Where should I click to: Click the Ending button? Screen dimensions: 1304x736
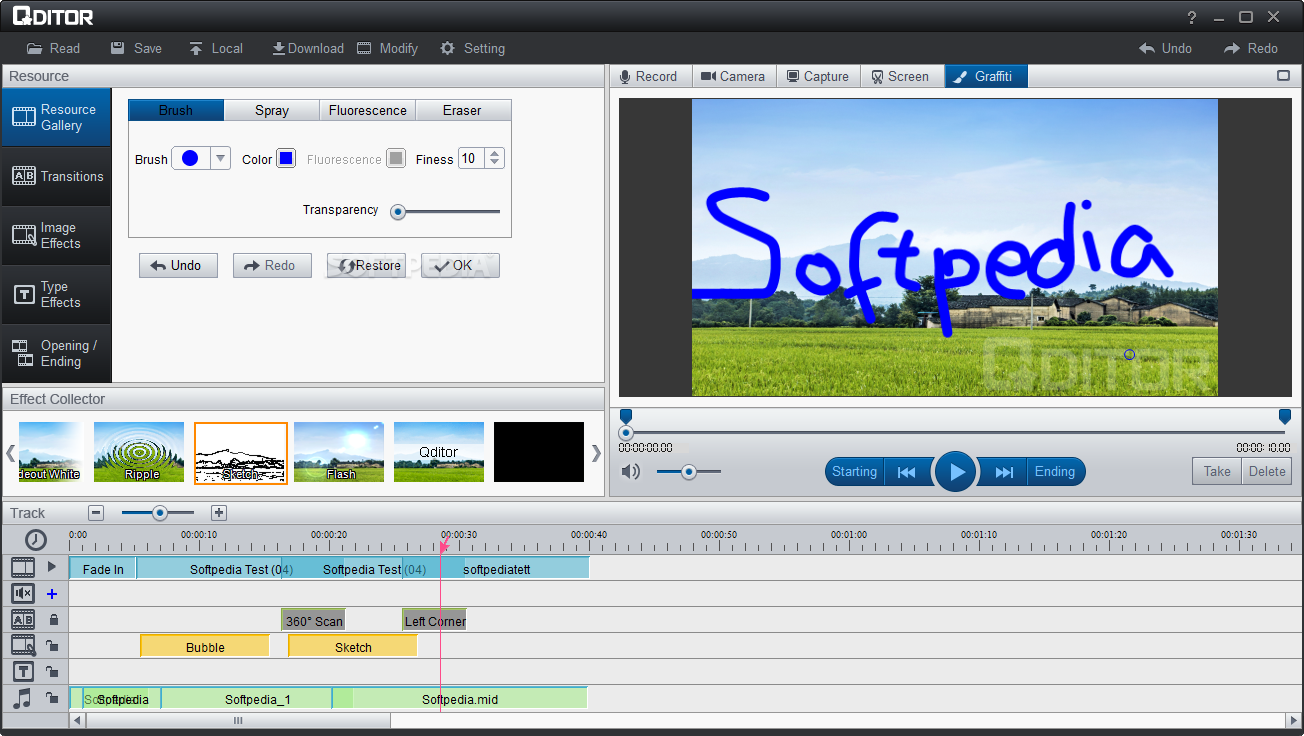pos(1055,472)
